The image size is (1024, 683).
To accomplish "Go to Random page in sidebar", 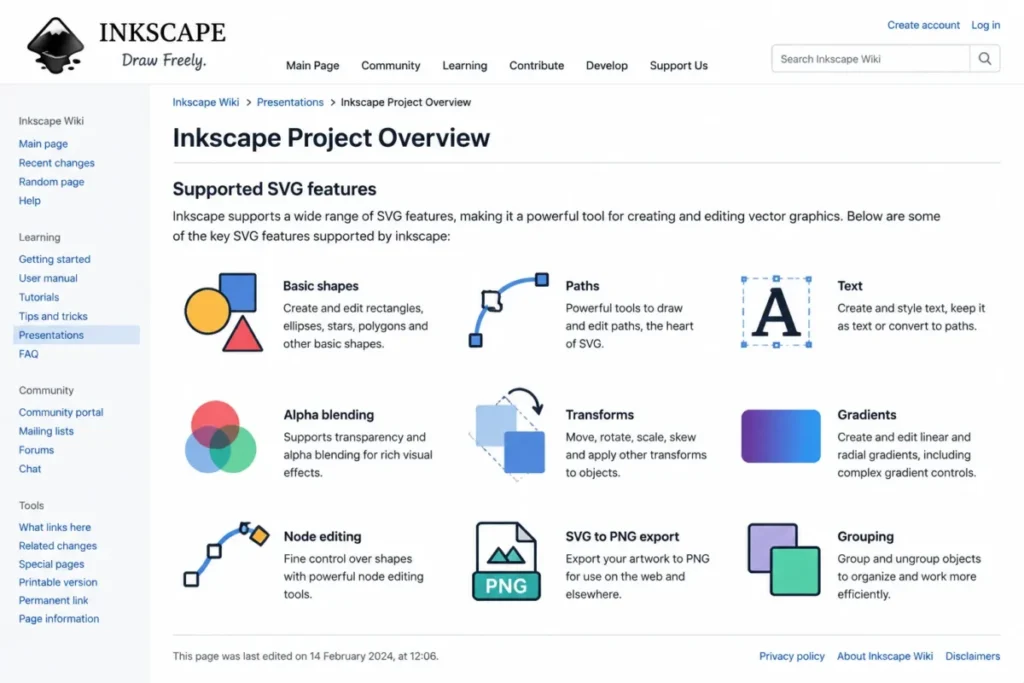I will 51,182.
